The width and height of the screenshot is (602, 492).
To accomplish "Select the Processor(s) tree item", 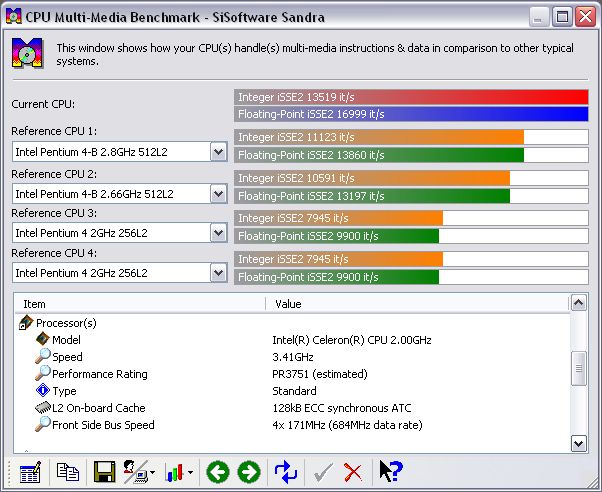I will [x=66, y=323].
